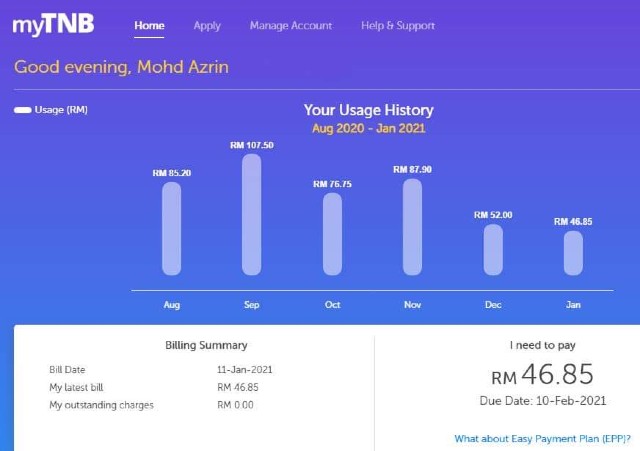Click the 11-Jan-2021 bill date value
Viewport: 640px width, 451px height.
(x=244, y=370)
